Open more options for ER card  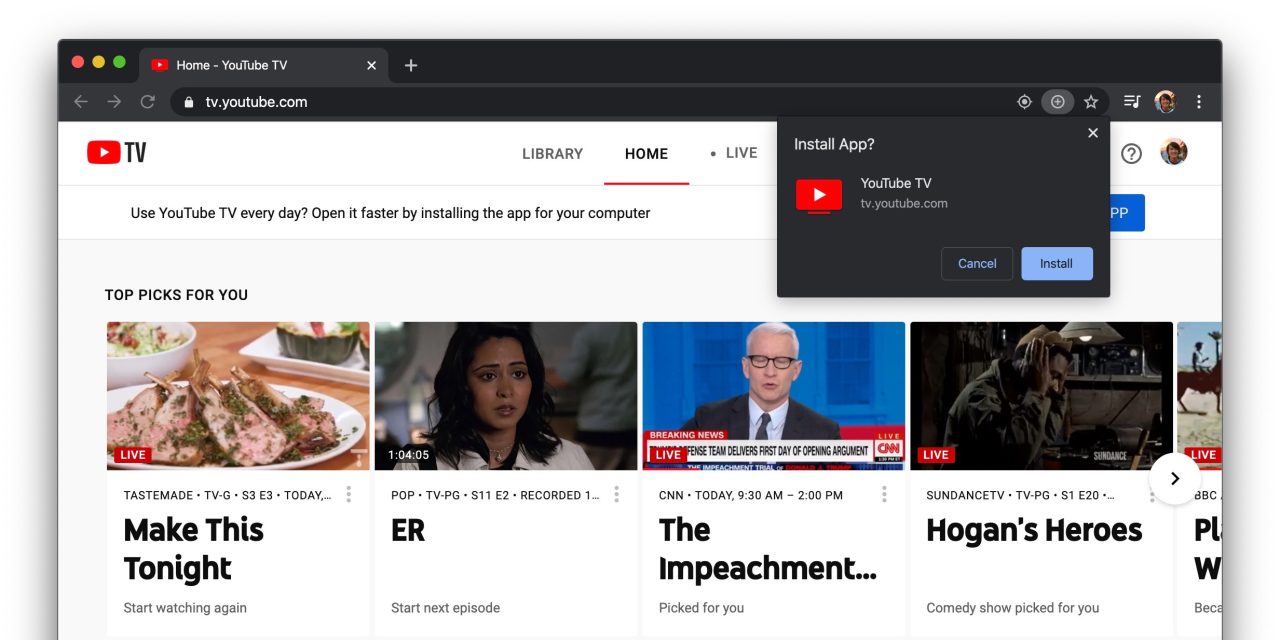[x=617, y=495]
